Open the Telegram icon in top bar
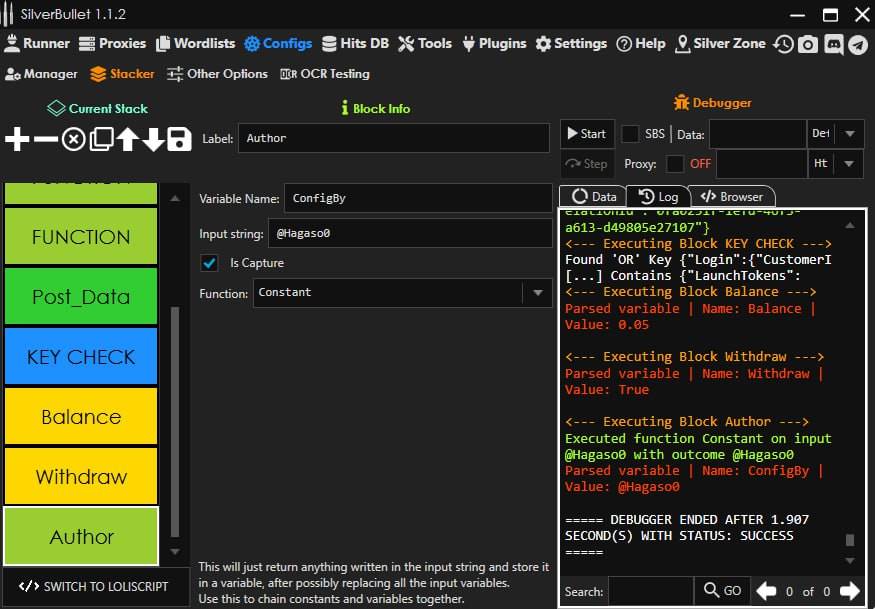The image size is (875, 609). pyautogui.click(x=857, y=44)
